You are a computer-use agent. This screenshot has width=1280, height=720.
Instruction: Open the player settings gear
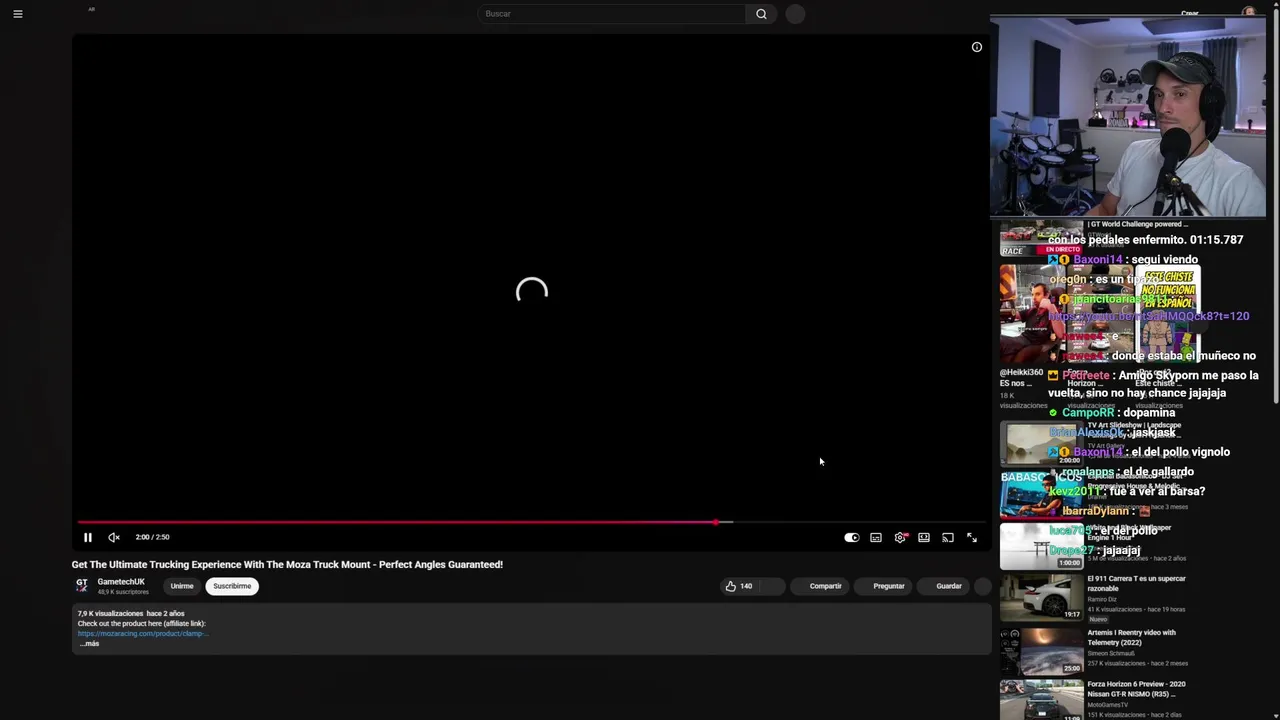click(900, 537)
